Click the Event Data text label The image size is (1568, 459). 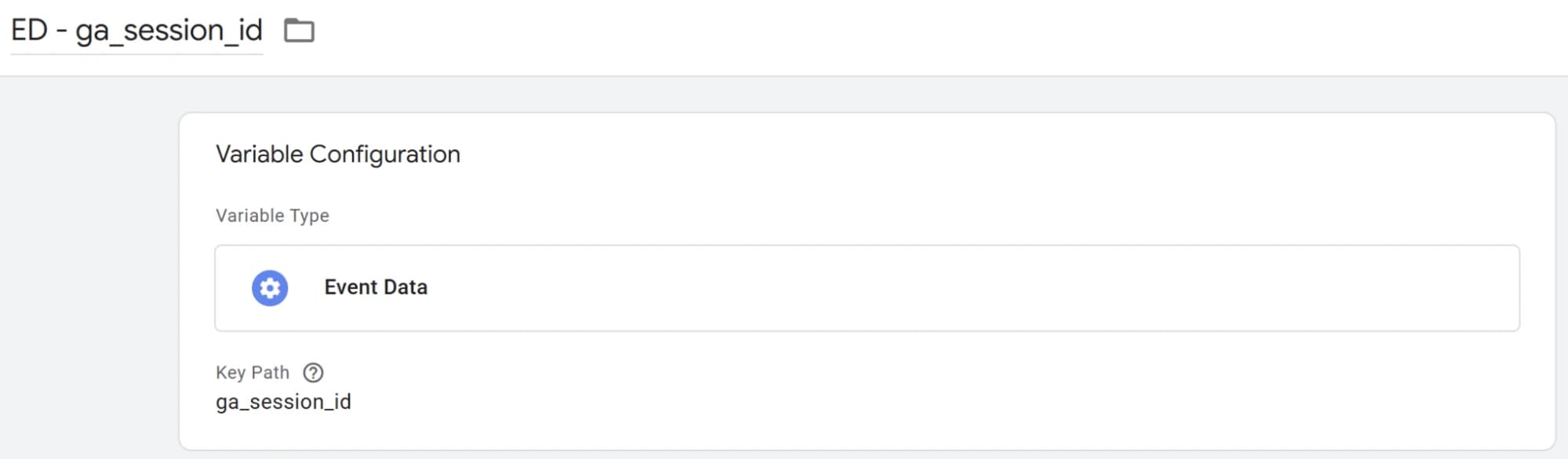point(376,287)
